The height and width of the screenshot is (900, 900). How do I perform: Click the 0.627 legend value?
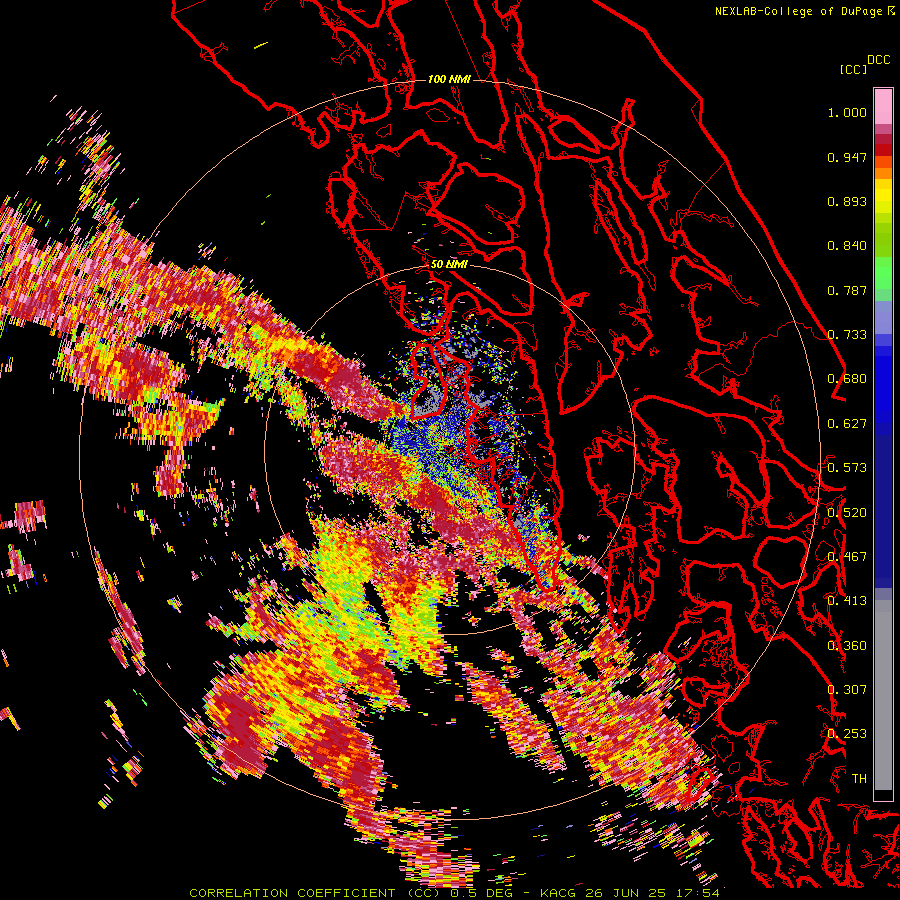[x=847, y=424]
